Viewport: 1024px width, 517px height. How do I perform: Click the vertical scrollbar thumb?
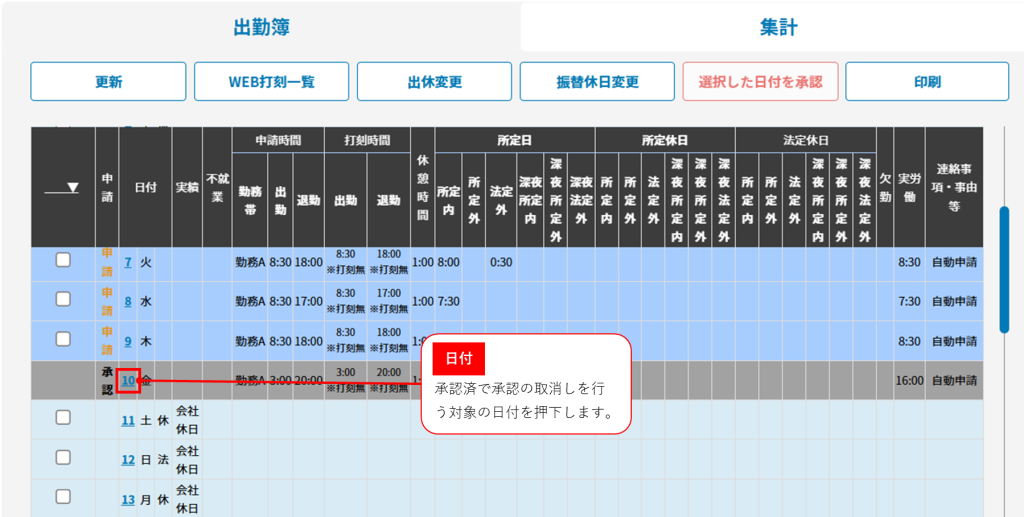1004,268
